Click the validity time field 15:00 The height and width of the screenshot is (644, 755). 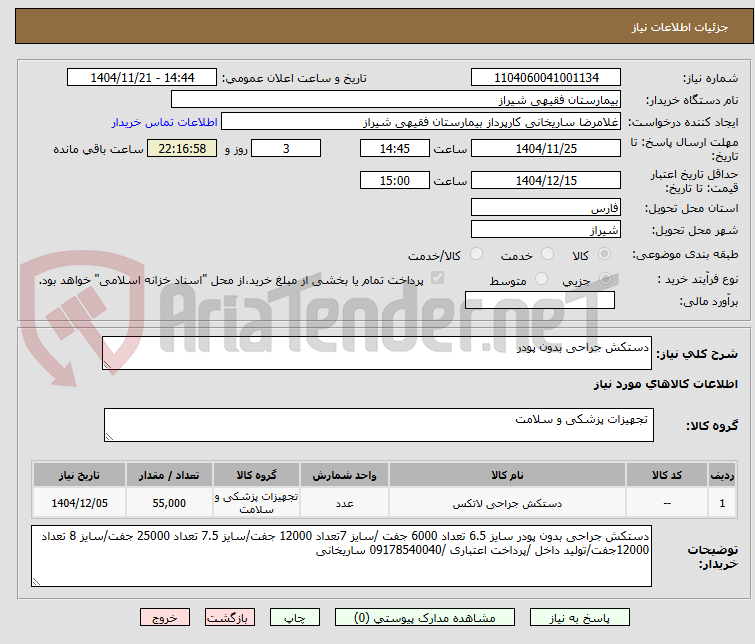coord(394,180)
